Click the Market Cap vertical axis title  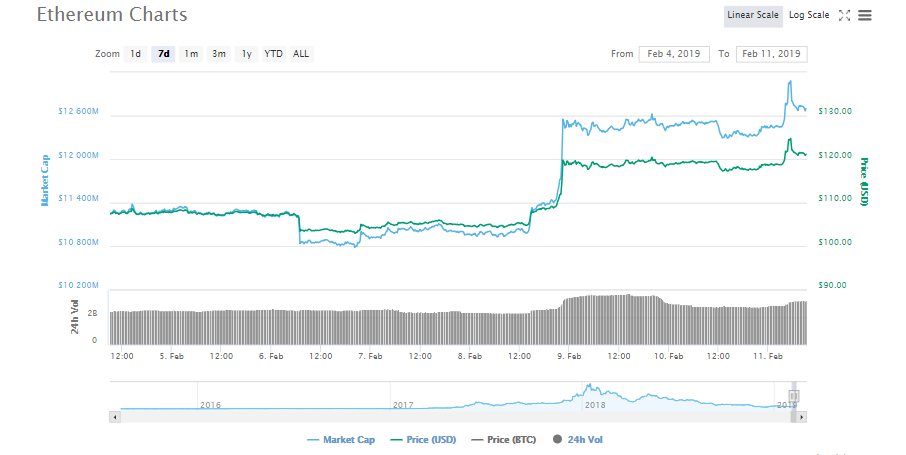(45, 180)
